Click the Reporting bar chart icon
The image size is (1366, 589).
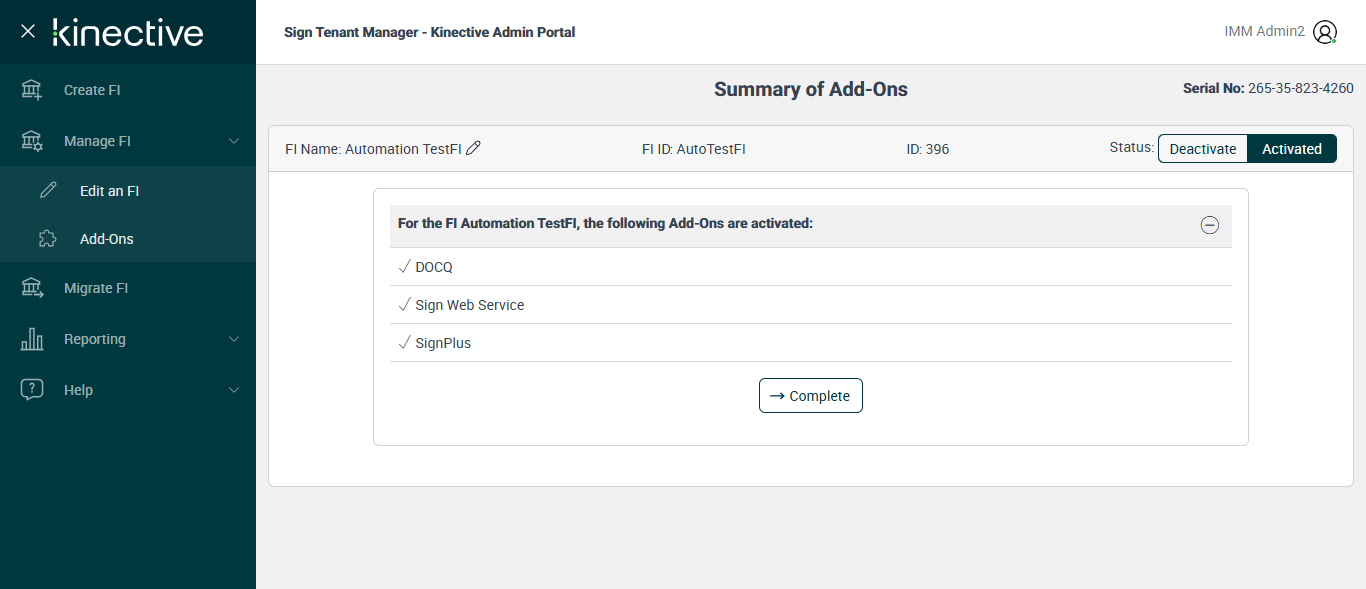tap(32, 339)
